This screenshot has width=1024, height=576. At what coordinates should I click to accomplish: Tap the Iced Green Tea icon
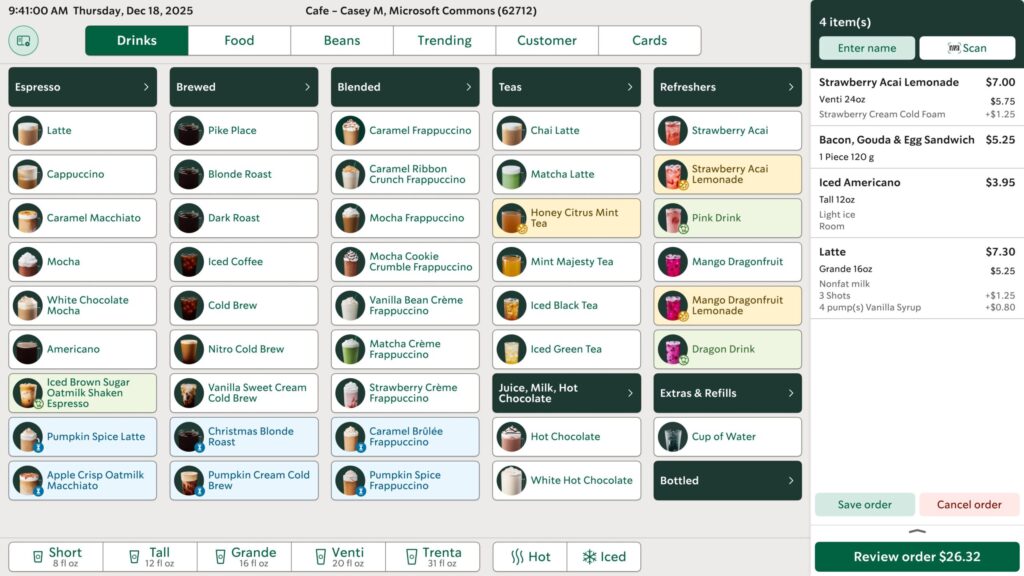pos(511,349)
